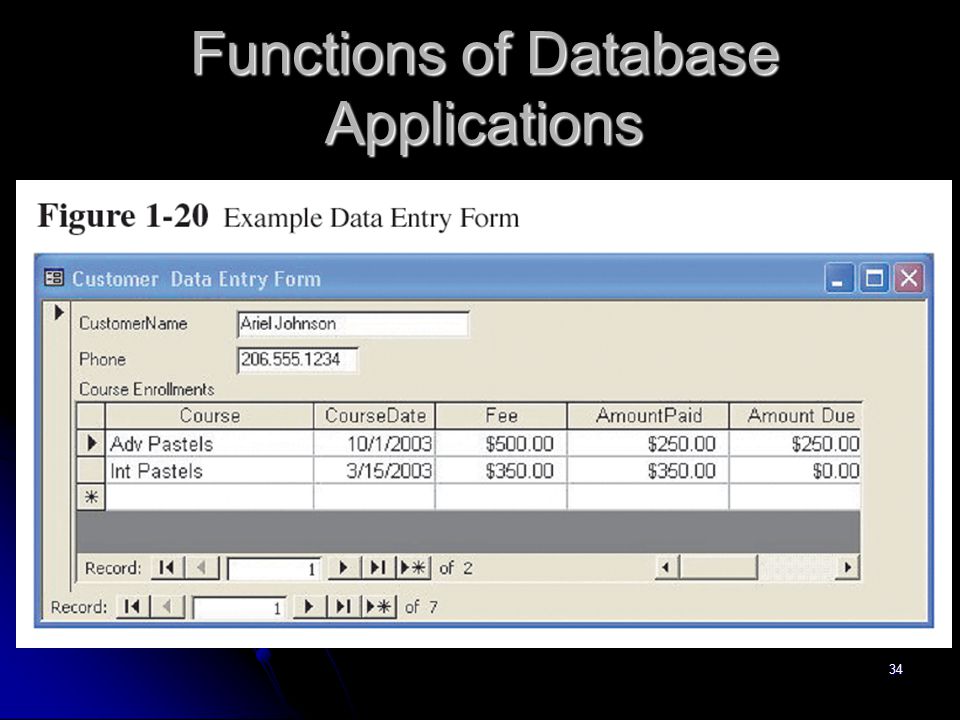Go to last customer record of 7
Viewport: 960px width, 720px height.
[343, 607]
